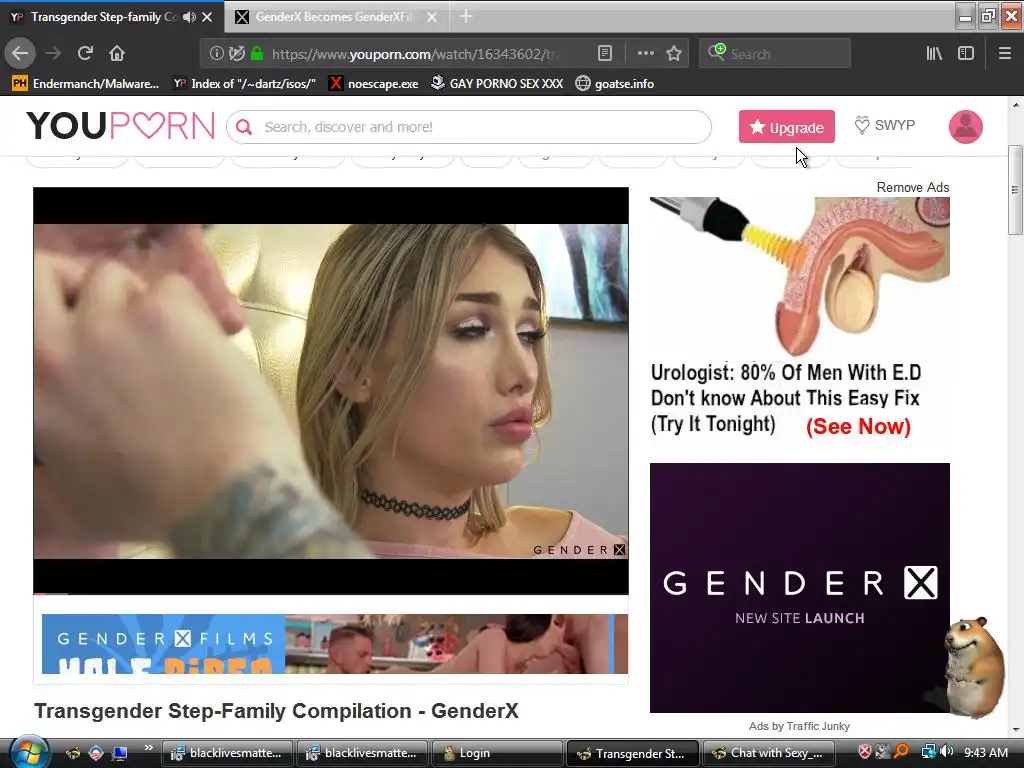
Task: Click the Show Desktop quick launch icon
Action: coord(120,753)
